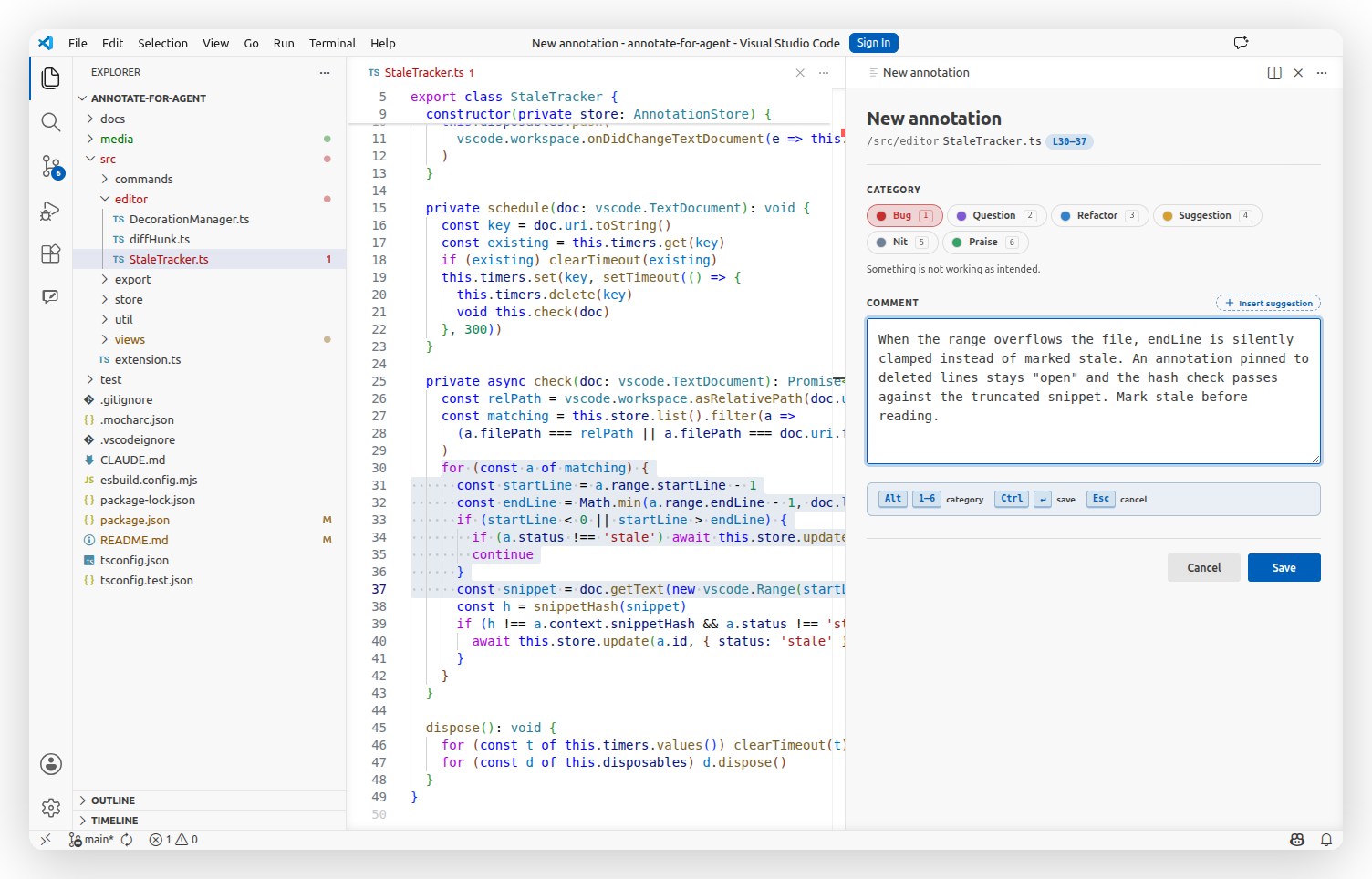Expand the TIMELINE section
The image size is (1372, 879).
(209, 821)
